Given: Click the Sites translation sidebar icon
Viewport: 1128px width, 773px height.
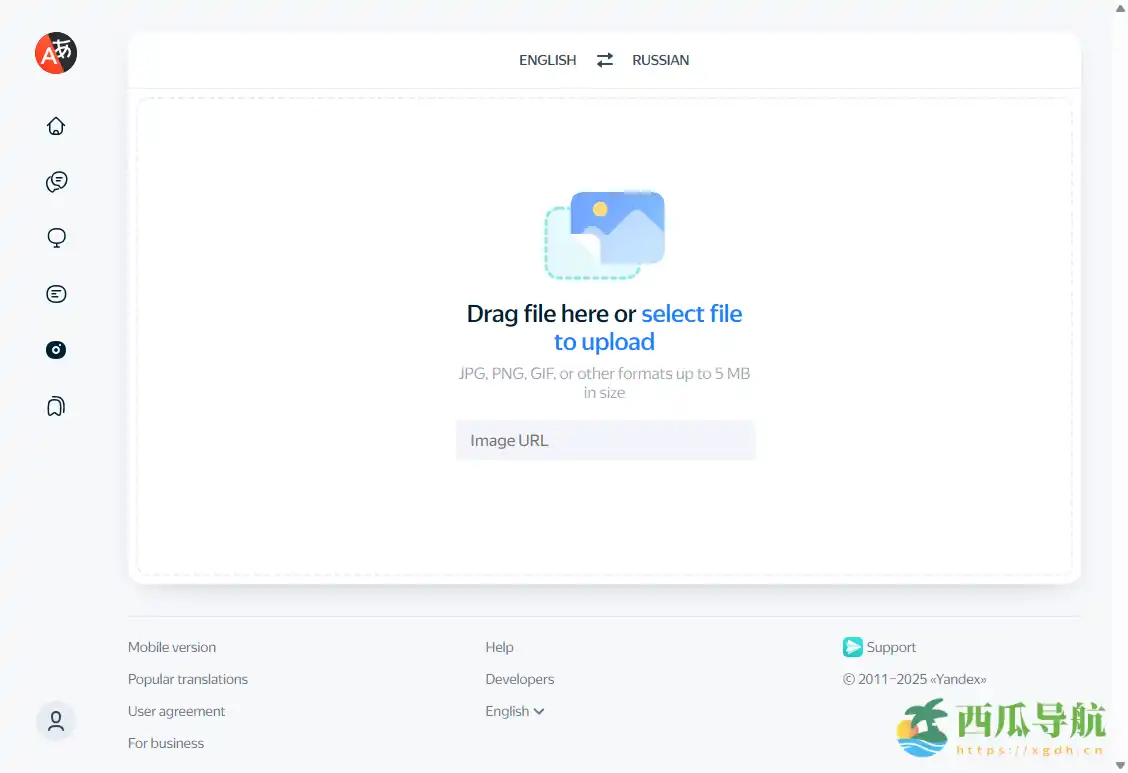Looking at the screenshot, I should [56, 237].
